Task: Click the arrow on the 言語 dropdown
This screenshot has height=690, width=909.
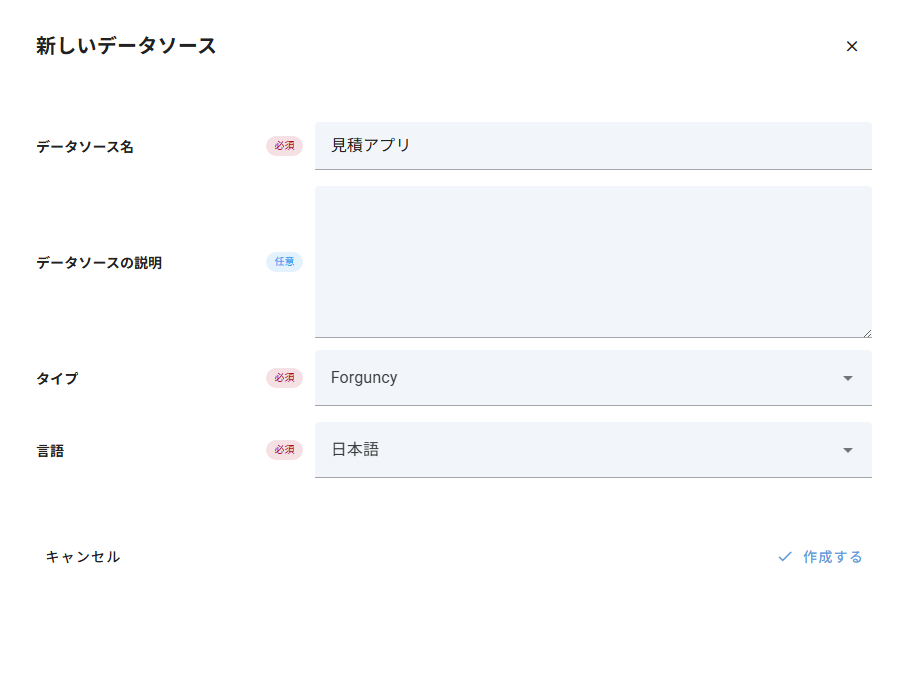Action: pyautogui.click(x=848, y=450)
